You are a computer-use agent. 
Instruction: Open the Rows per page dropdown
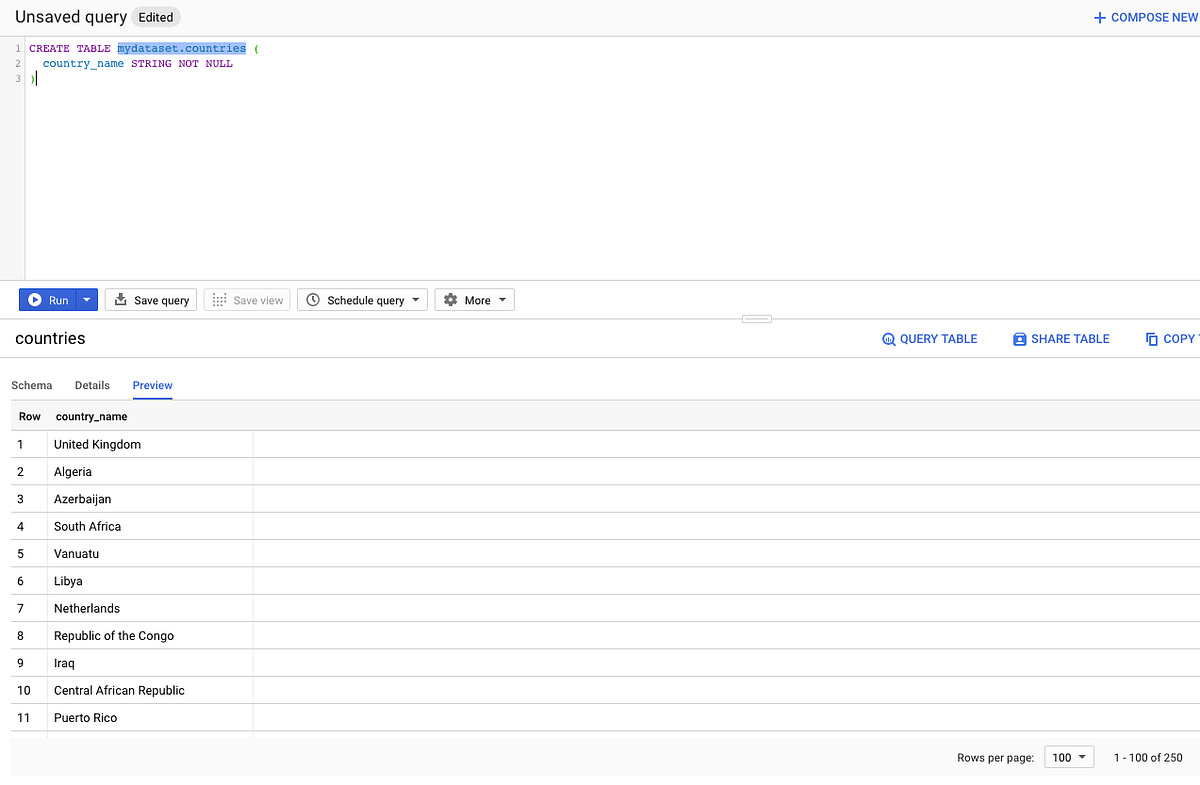click(1068, 757)
